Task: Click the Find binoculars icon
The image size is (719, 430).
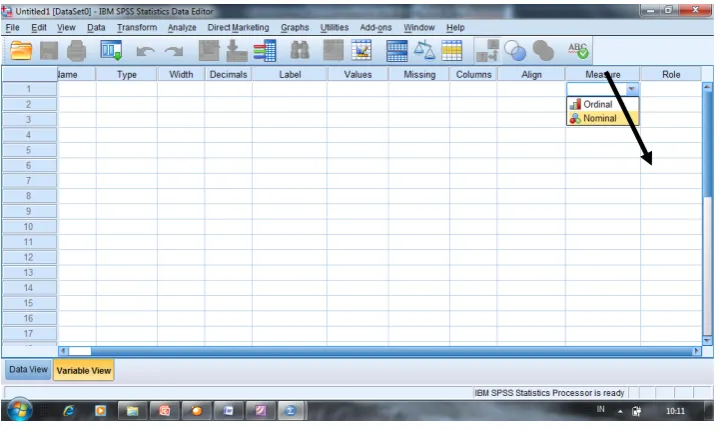Action: tap(299, 50)
